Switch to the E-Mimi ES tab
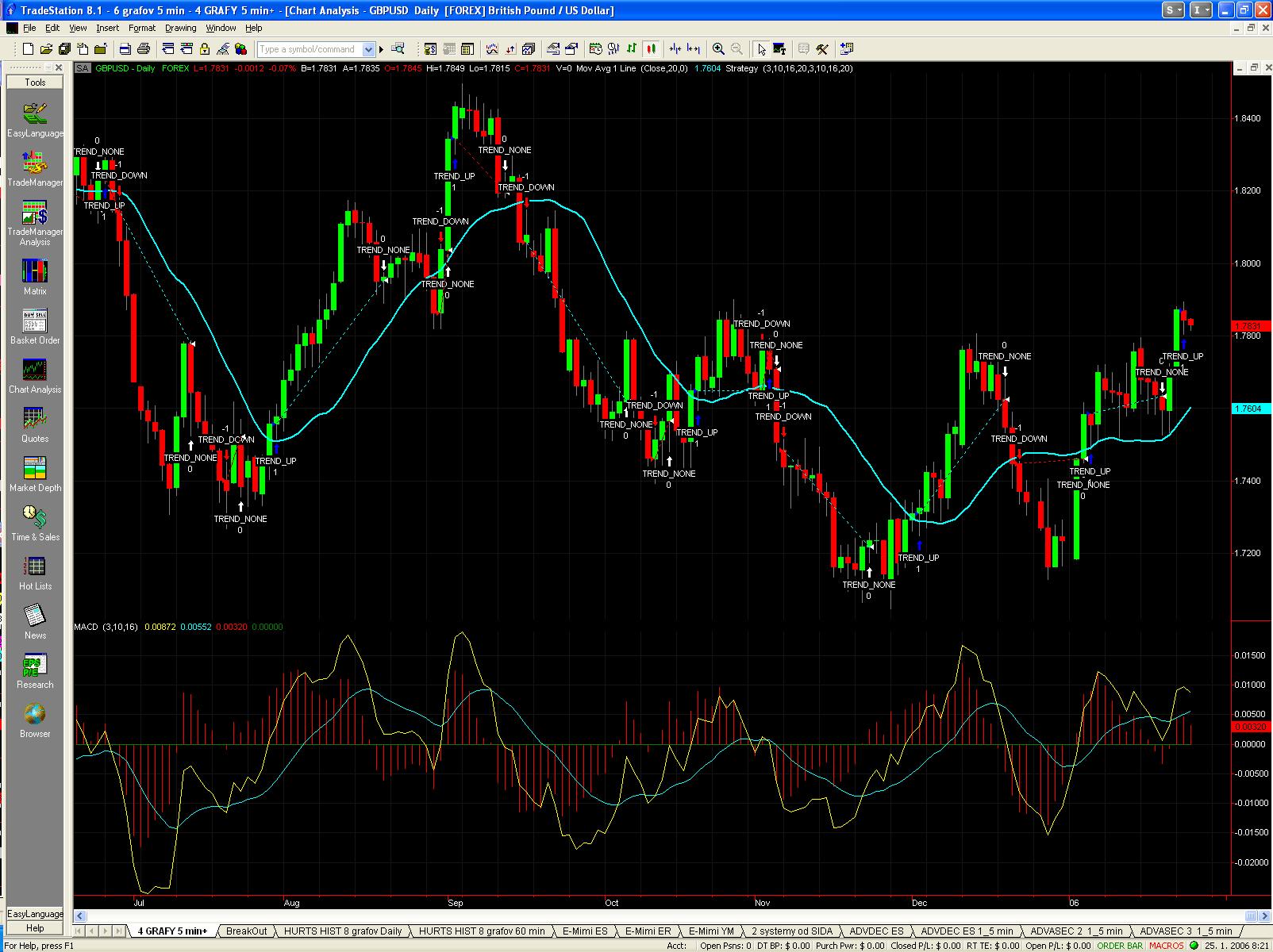The image size is (1273, 952). pos(585,931)
